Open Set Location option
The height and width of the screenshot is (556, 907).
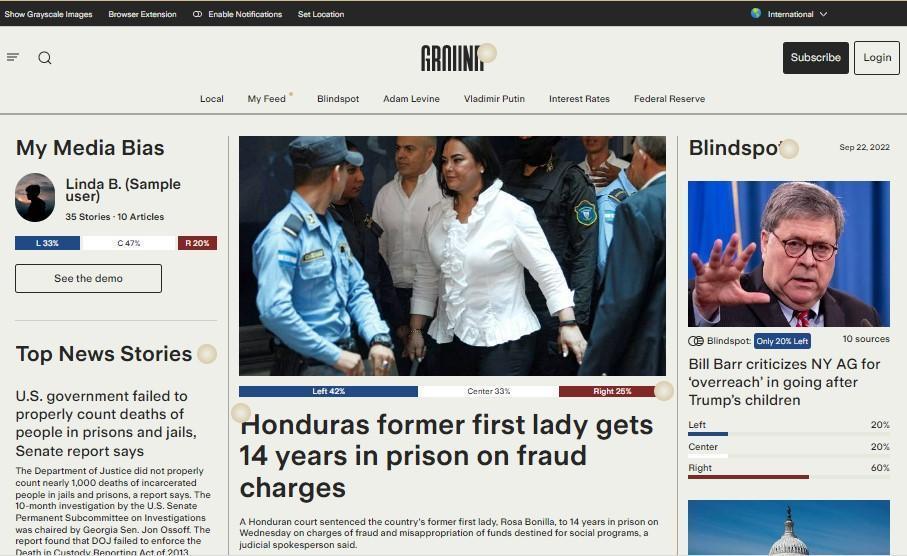point(321,14)
